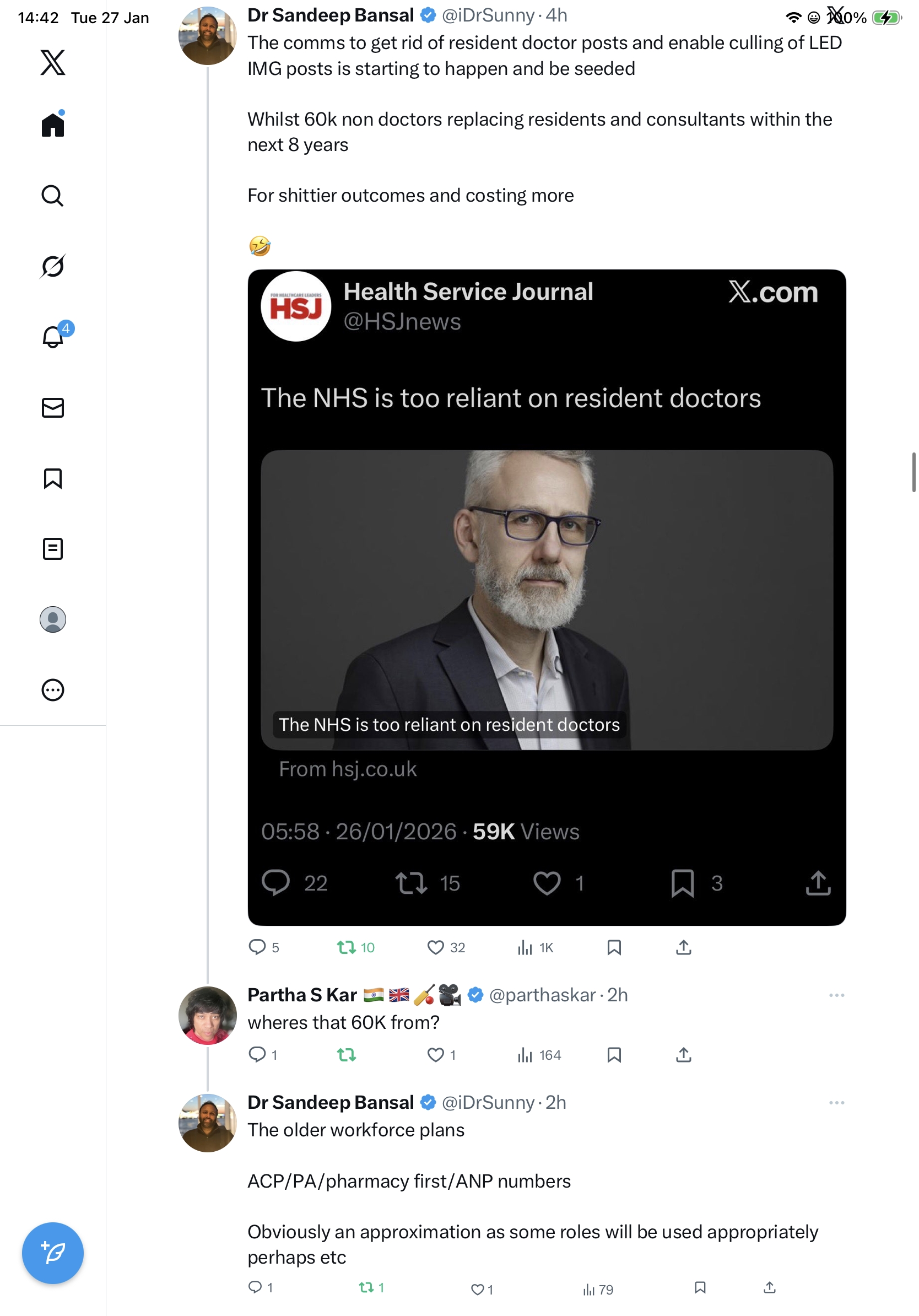Open the Search magnifier in sidebar
The width and height of the screenshot is (919, 1316).
tap(53, 196)
